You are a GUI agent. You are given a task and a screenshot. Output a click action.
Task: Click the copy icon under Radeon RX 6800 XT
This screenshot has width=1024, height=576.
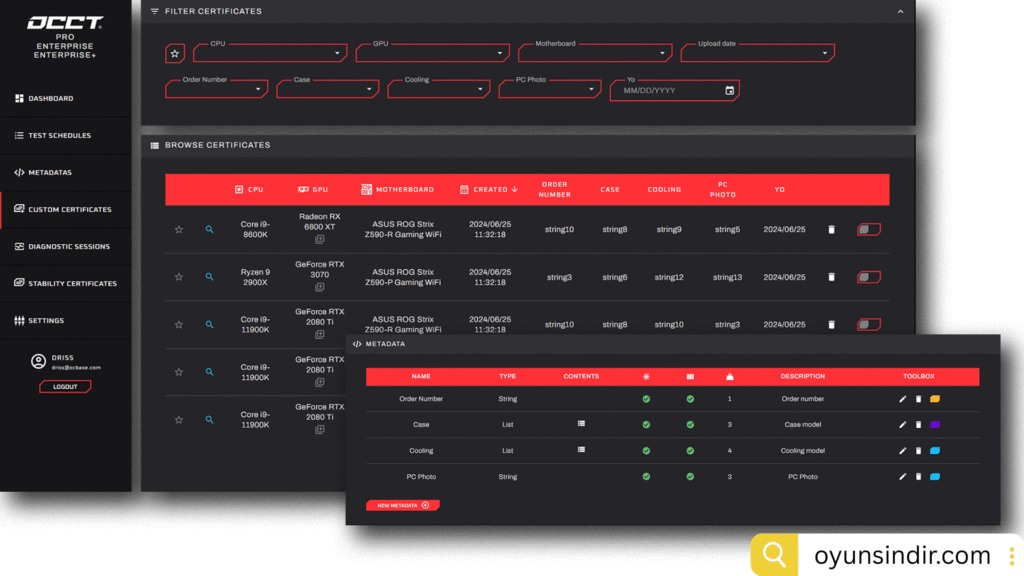319,240
